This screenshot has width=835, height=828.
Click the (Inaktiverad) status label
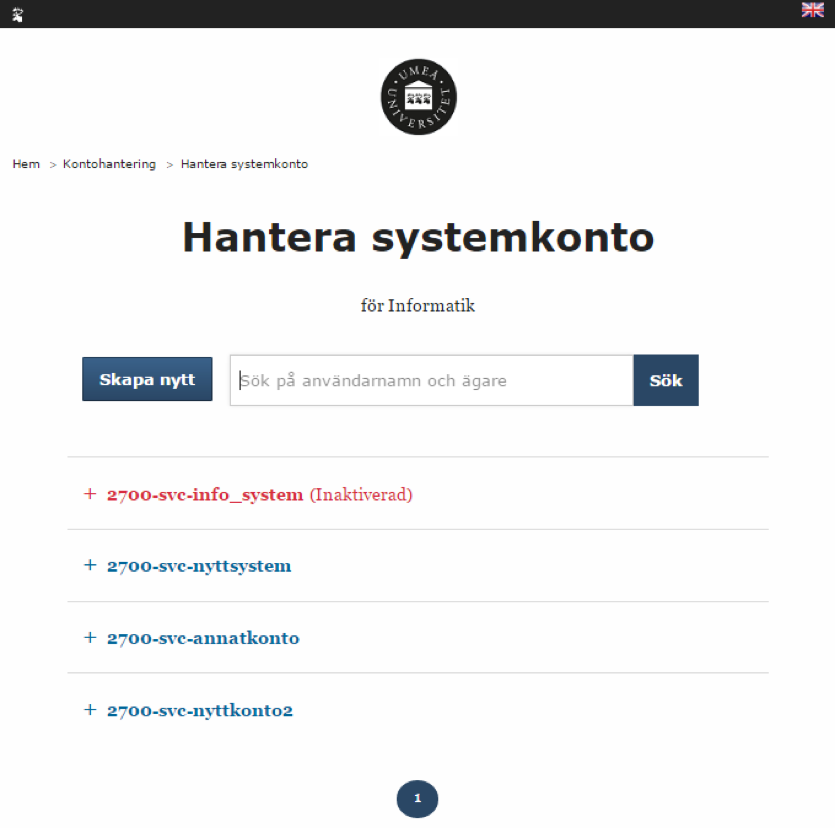pyautogui.click(x=361, y=495)
